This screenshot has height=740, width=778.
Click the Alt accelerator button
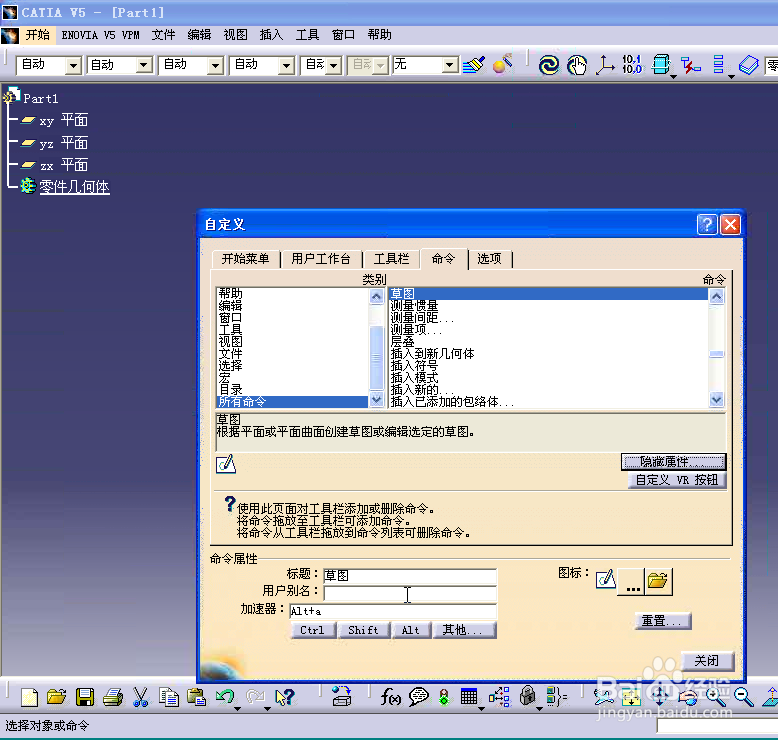point(411,630)
